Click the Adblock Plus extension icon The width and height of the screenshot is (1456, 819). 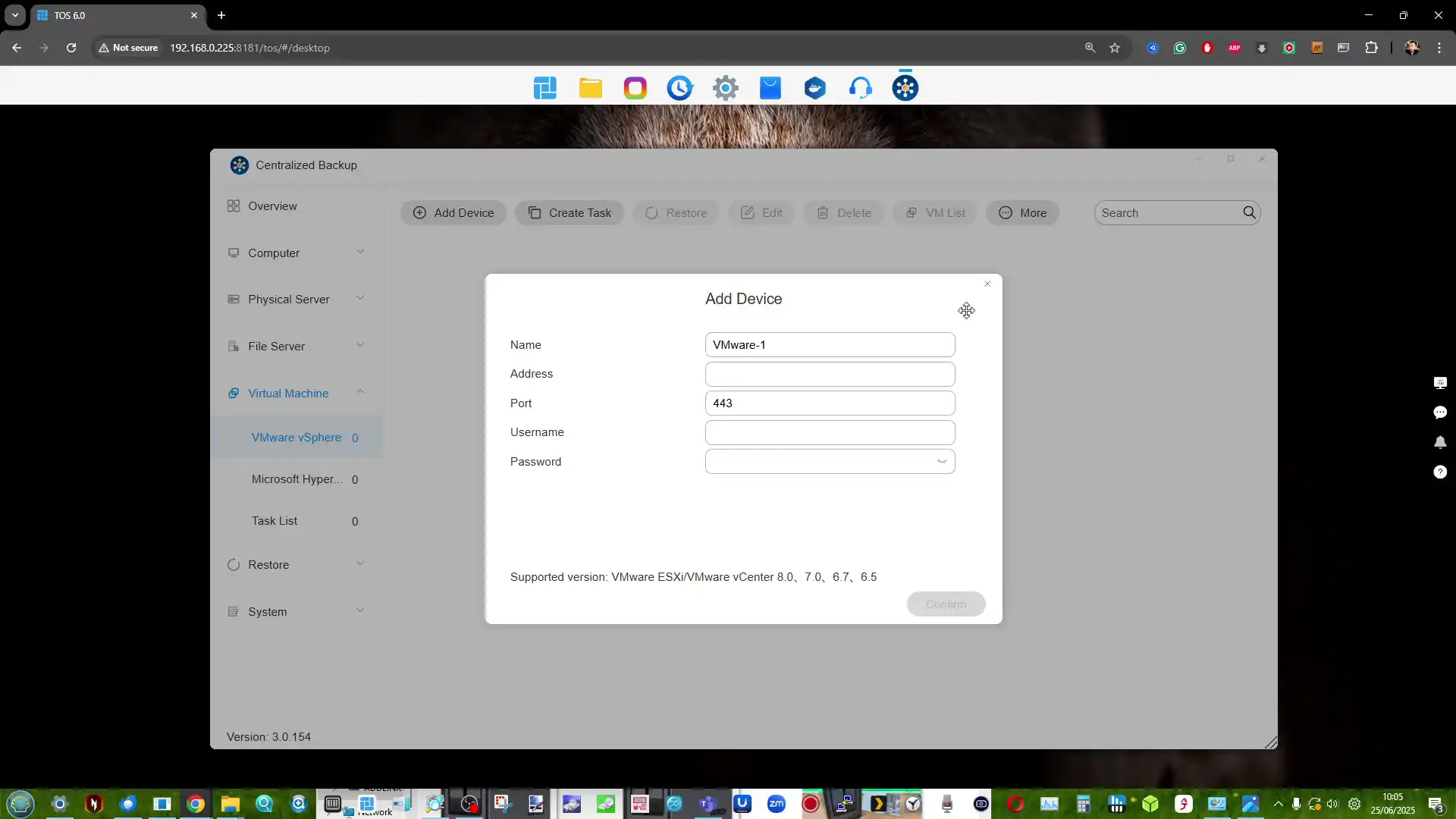point(1235,48)
